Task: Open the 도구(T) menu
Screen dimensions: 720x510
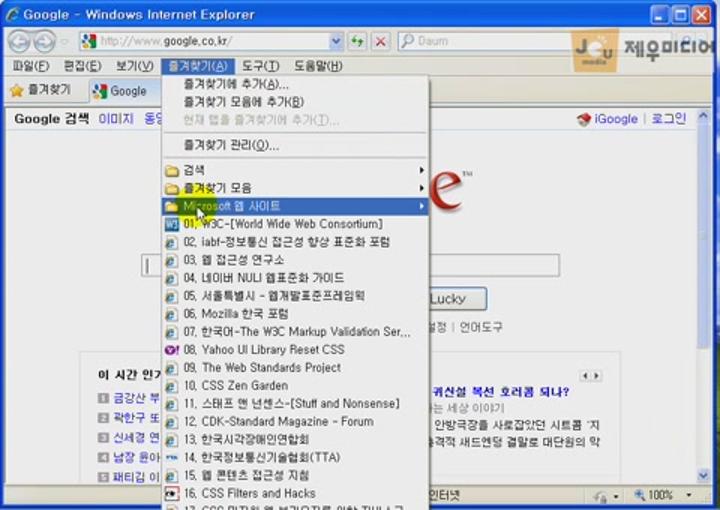Action: pos(260,67)
